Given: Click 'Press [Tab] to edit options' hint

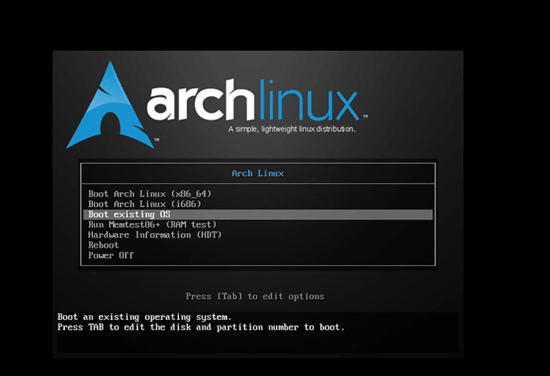Looking at the screenshot, I should coord(255,296).
